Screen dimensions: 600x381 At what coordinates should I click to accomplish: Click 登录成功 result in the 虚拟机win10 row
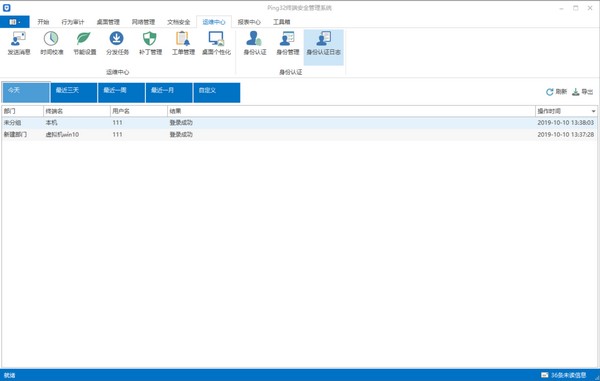pyautogui.click(x=181, y=135)
